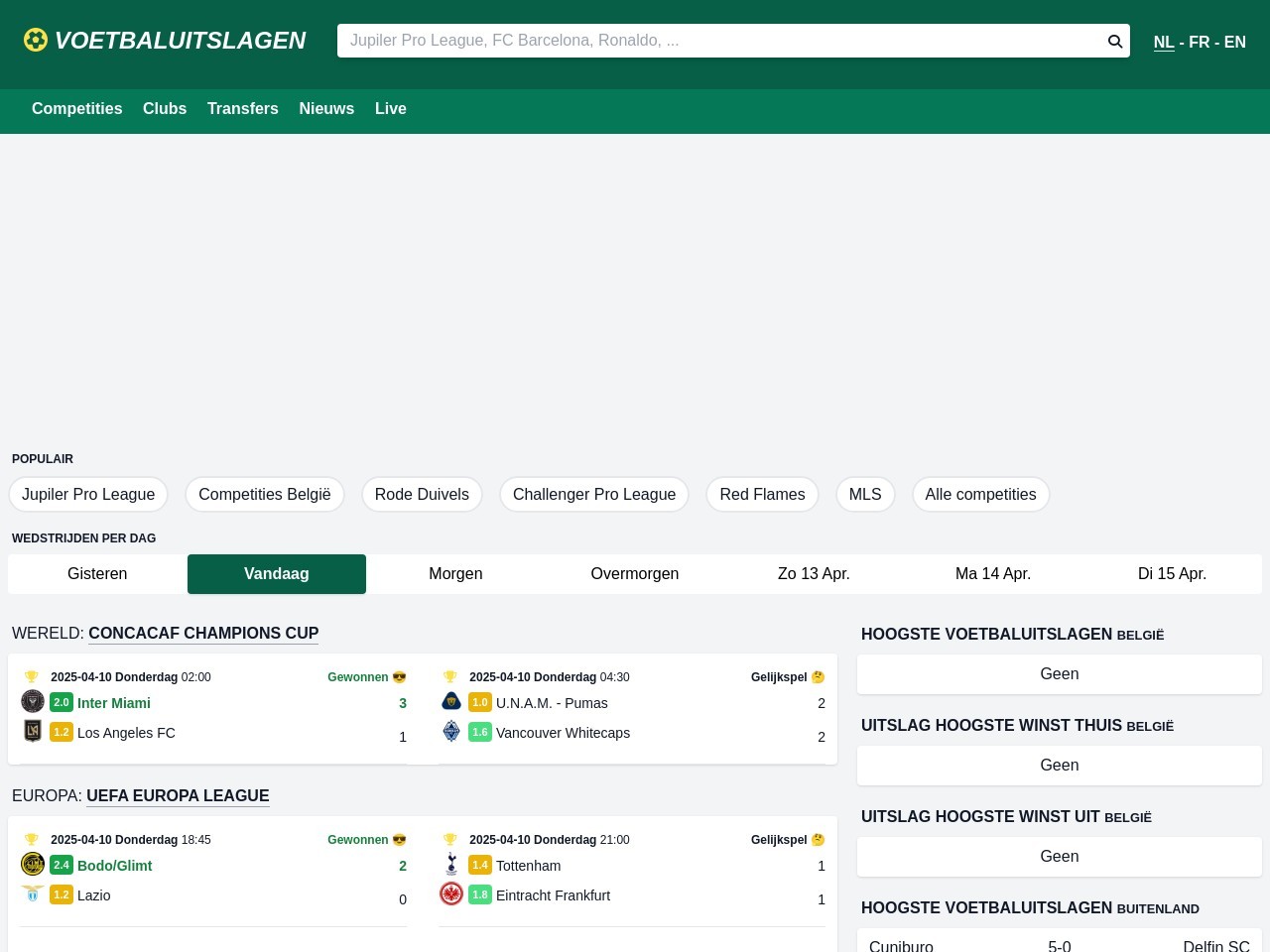Open the CONCACAF Champions Cup link
Image resolution: width=1270 pixels, height=952 pixels.
(203, 634)
